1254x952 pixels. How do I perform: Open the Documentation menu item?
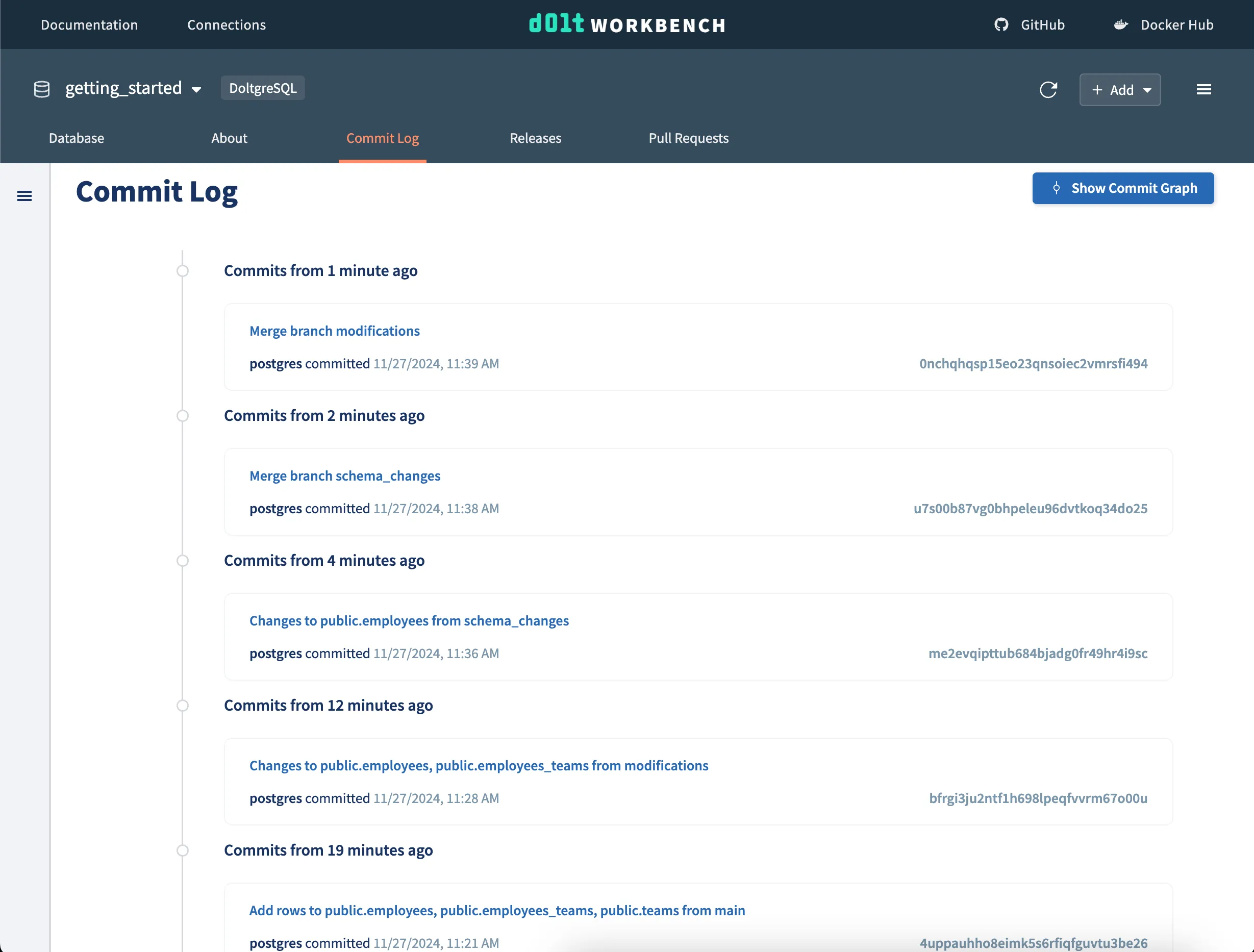coord(89,24)
